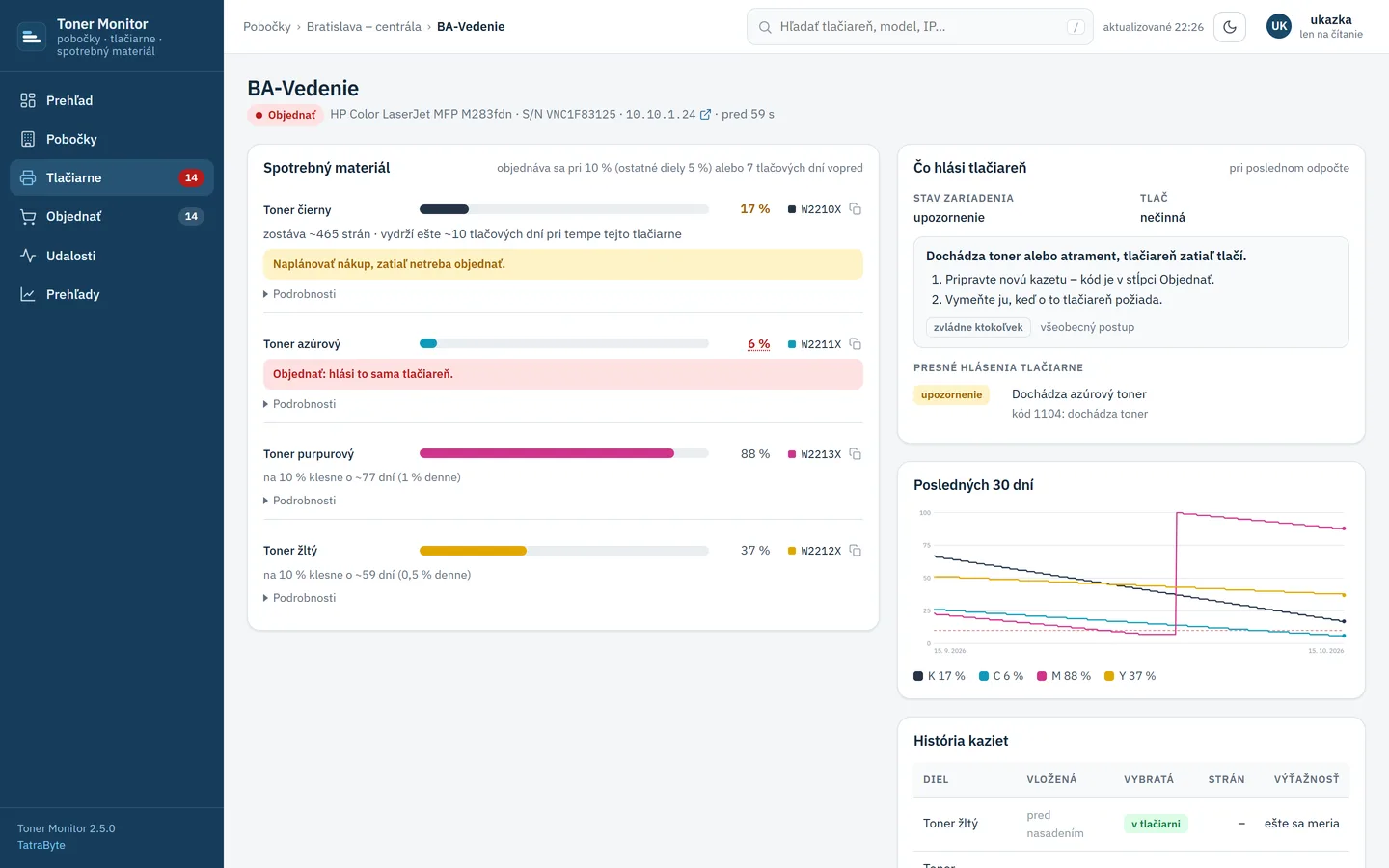
Task: Click the yellow toner level bar
Action: point(564,551)
